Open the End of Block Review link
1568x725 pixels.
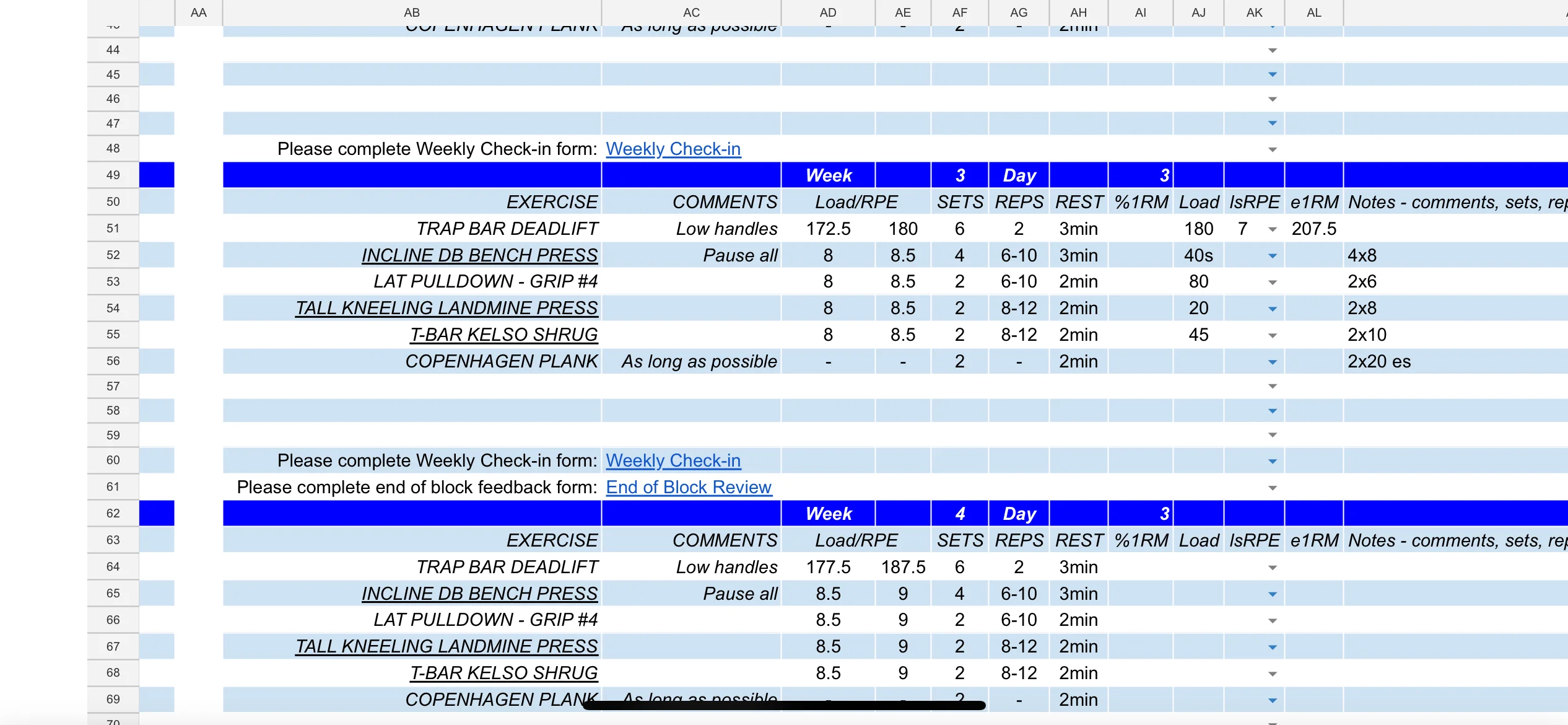pos(688,487)
